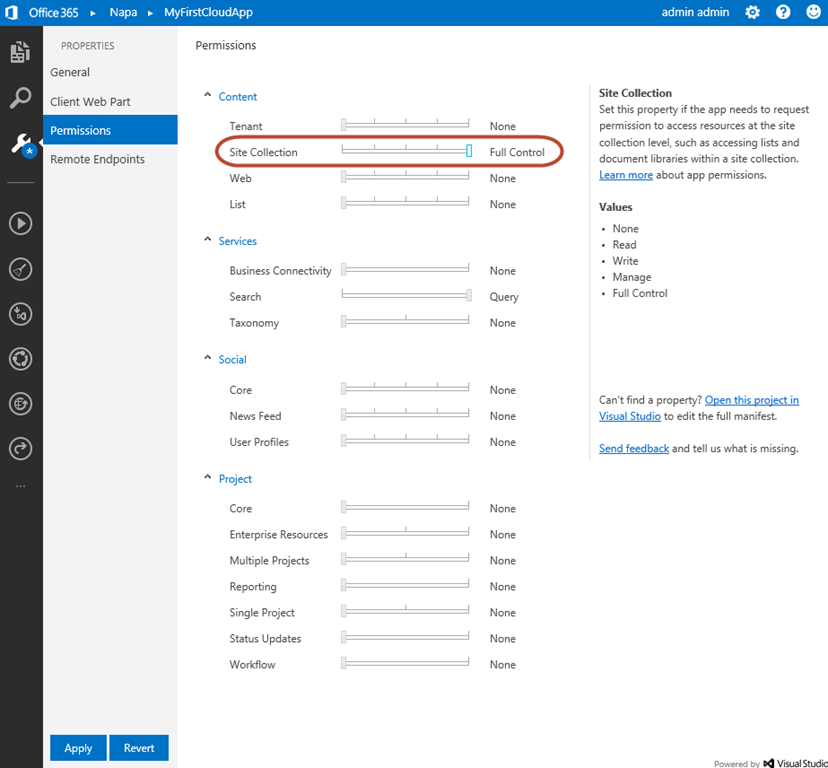Collapse the Project permissions section
Image resolution: width=828 pixels, height=768 pixels.
[208, 478]
